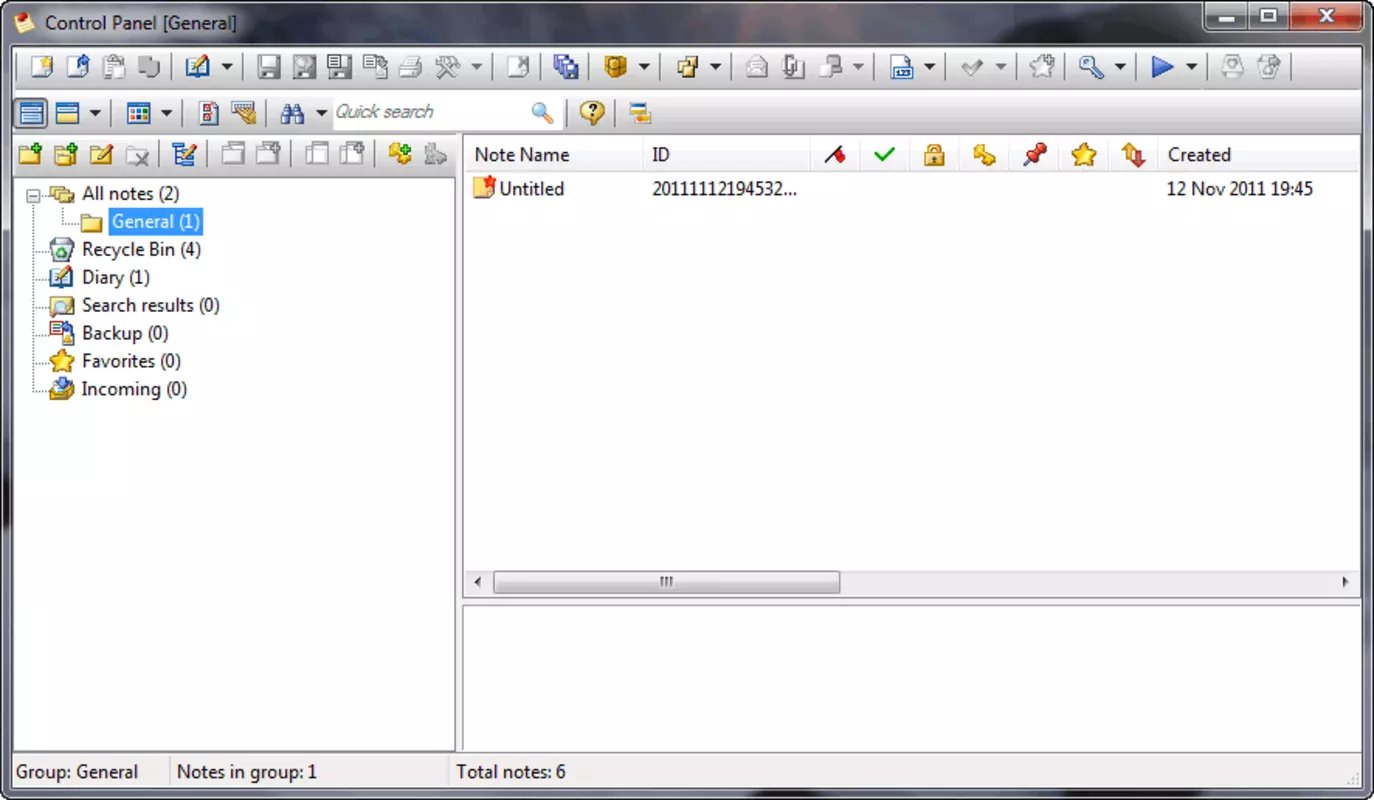1374x800 pixels.
Task: Click the binoculars search icon
Action: (292, 113)
